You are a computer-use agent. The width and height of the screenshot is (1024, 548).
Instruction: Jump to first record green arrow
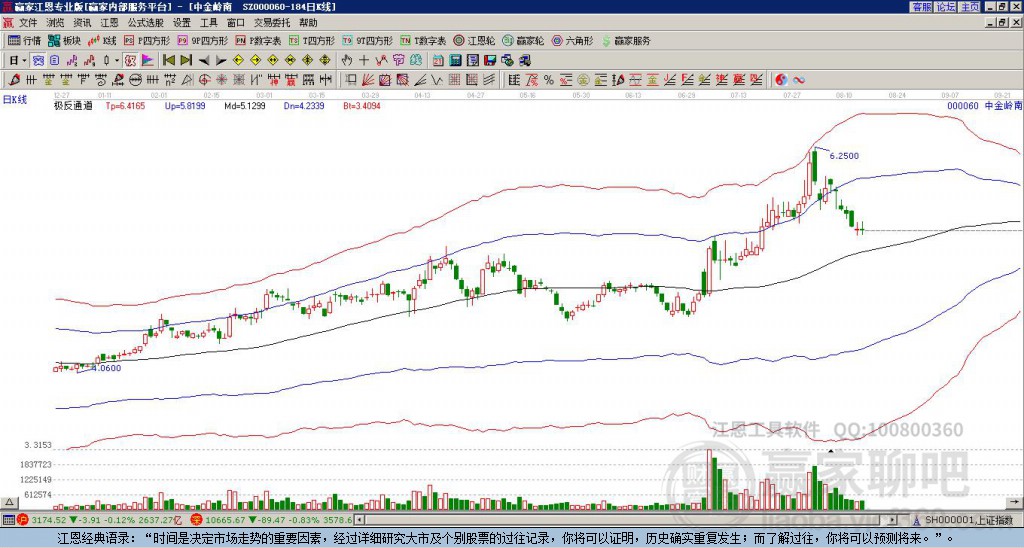point(168,60)
